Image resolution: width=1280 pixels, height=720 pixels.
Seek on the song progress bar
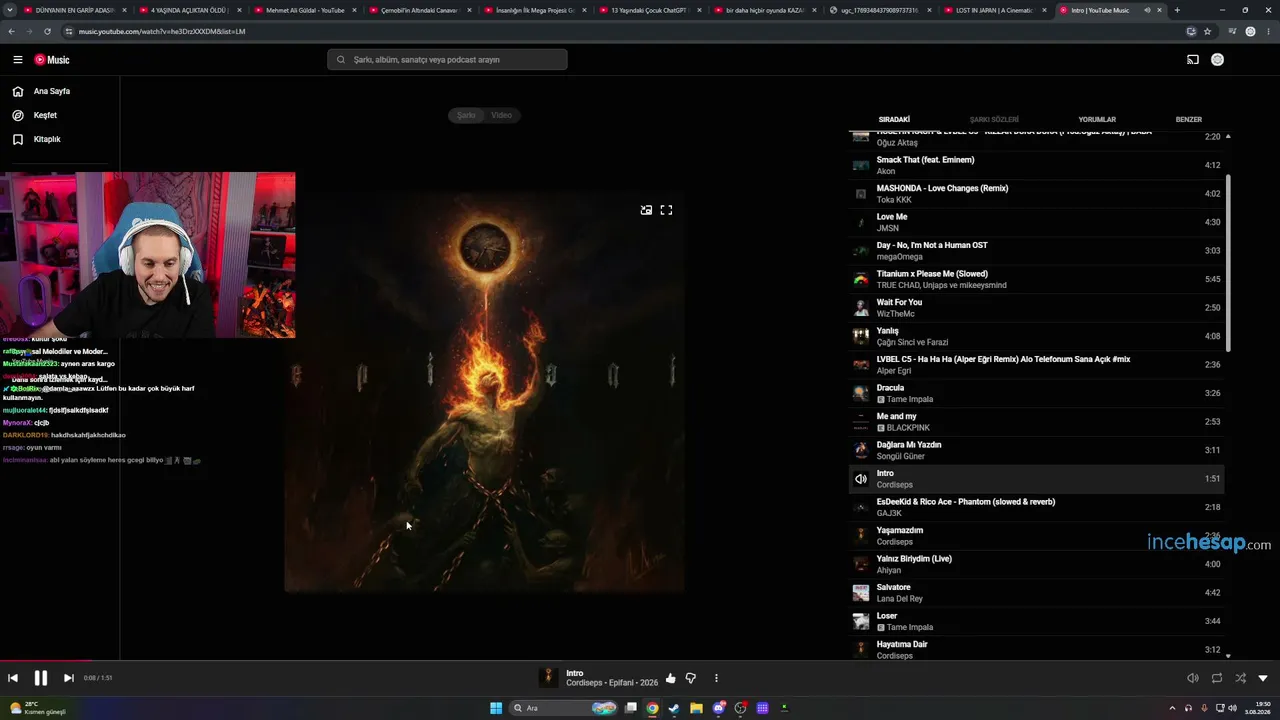[640, 660]
